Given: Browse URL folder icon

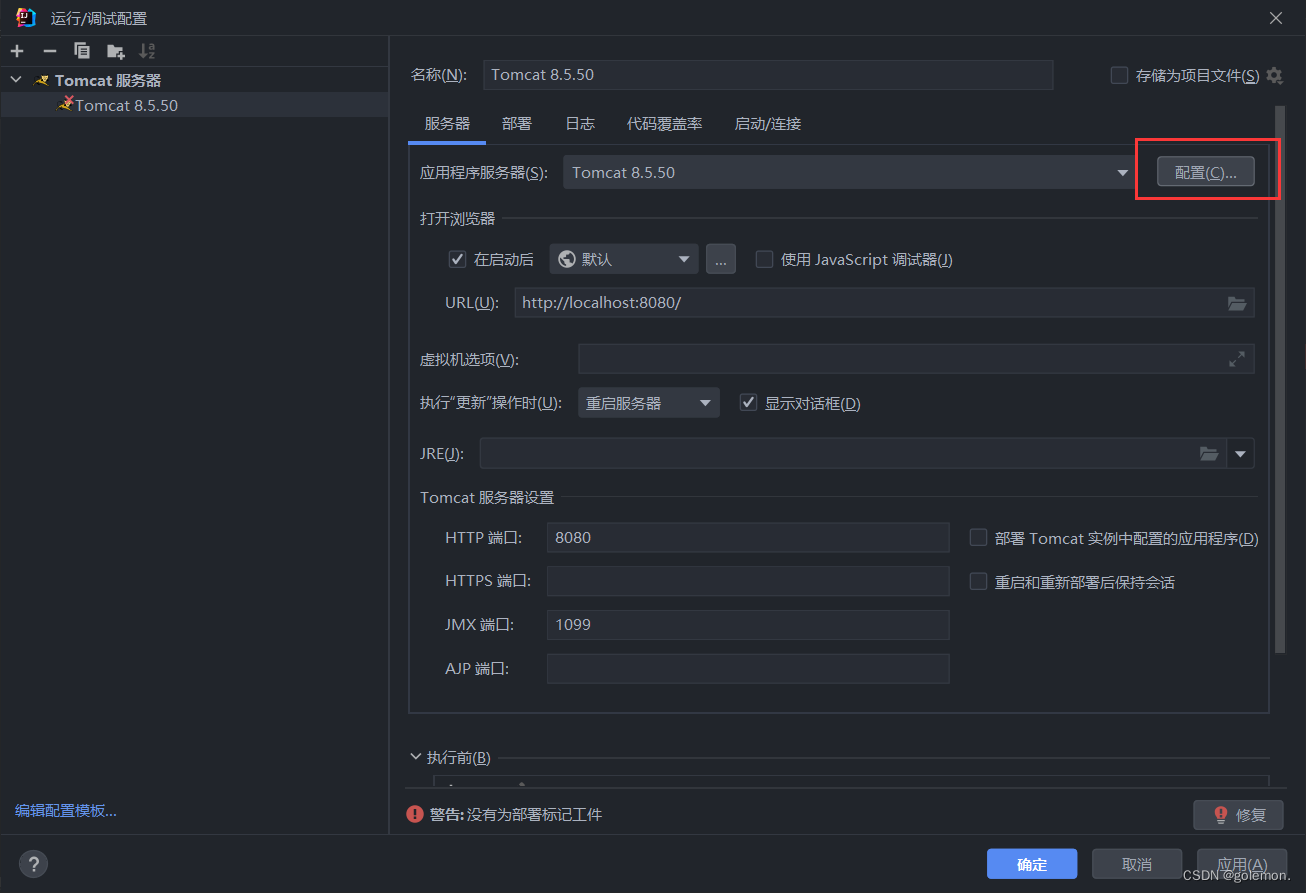Looking at the screenshot, I should [x=1237, y=303].
